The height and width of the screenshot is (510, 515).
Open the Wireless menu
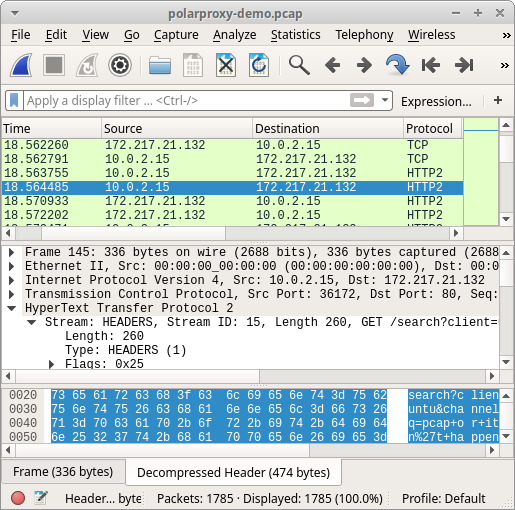click(x=432, y=35)
